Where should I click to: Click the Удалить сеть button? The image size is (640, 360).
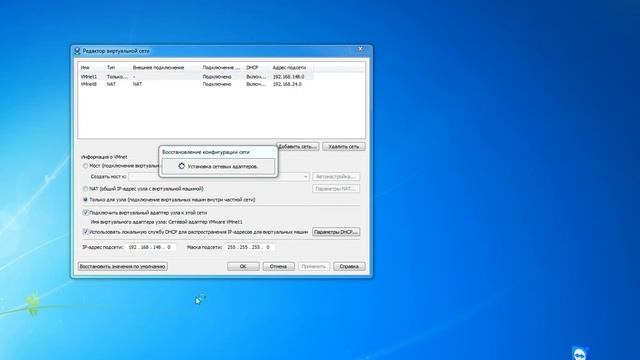pyautogui.click(x=344, y=147)
